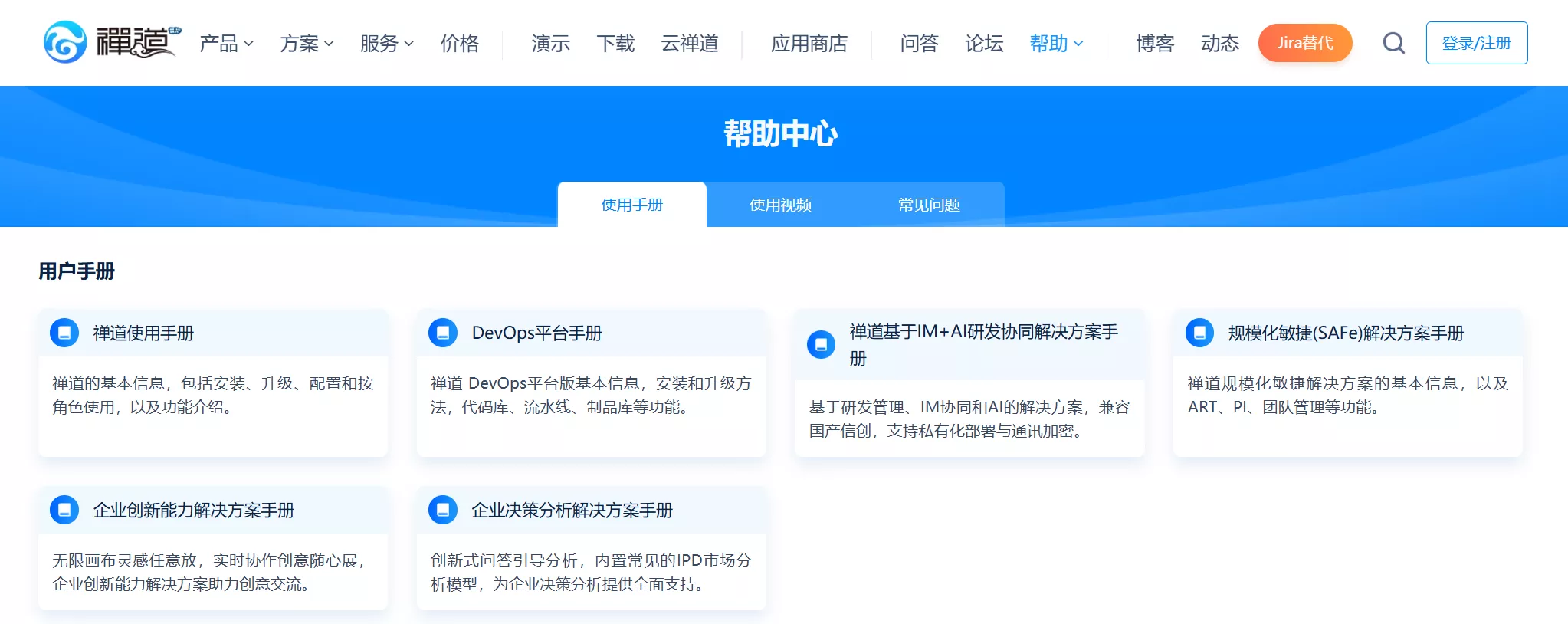1568x624 pixels.
Task: Expand the 帮助 dropdown menu
Action: coord(1057,43)
